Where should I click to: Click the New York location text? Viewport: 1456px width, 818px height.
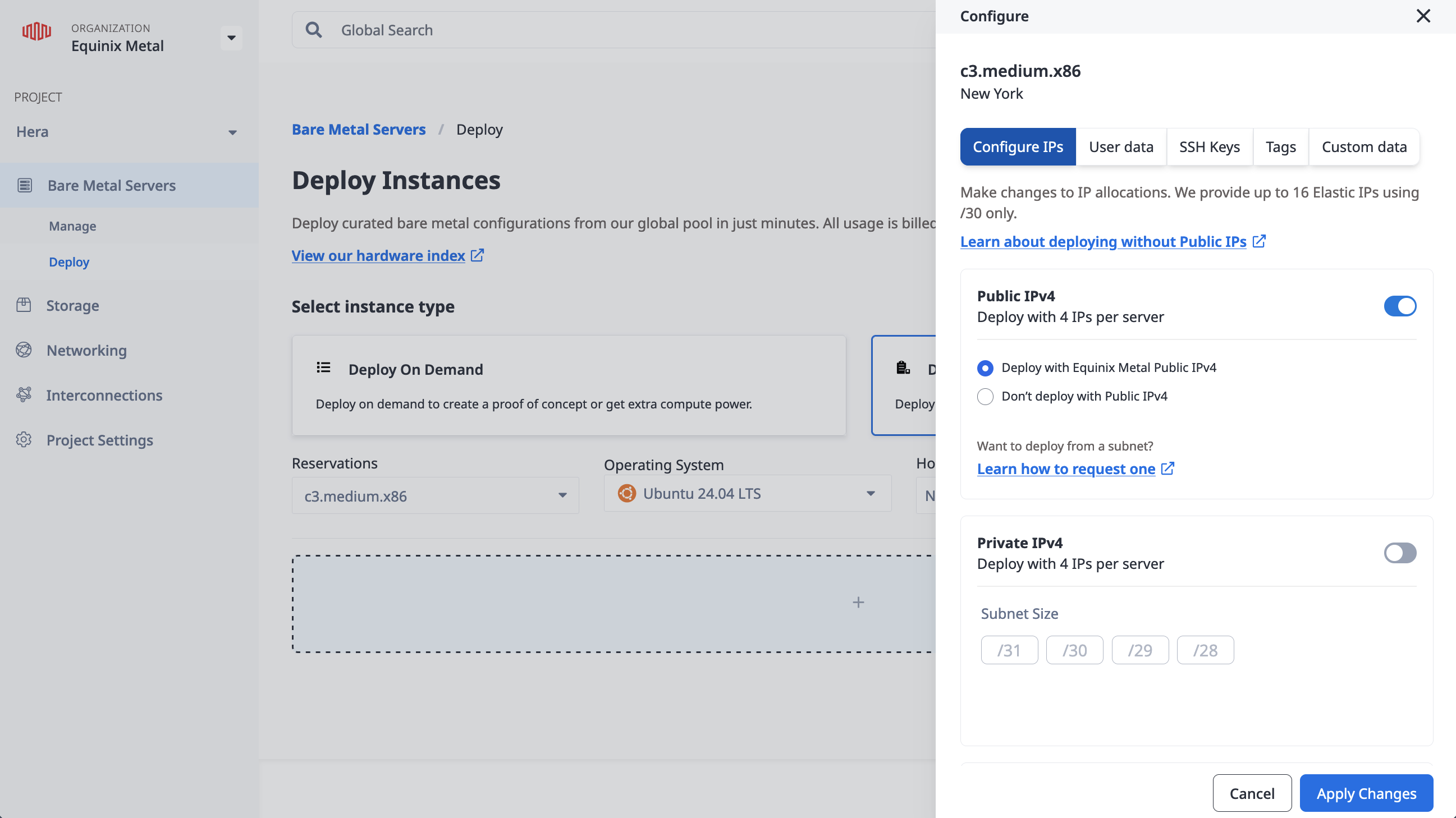(x=991, y=94)
